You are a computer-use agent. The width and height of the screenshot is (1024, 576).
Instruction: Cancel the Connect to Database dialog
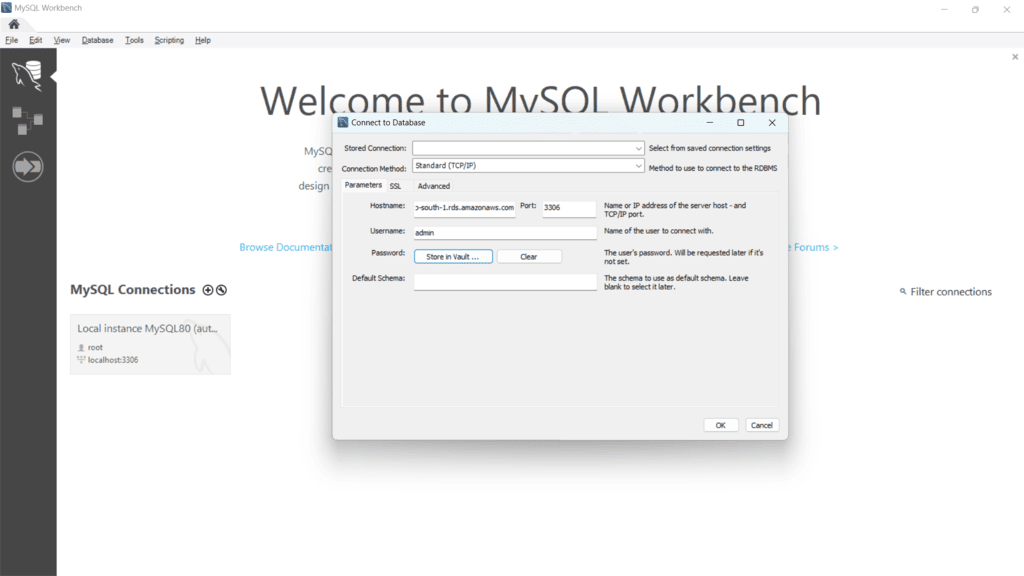click(x=761, y=425)
